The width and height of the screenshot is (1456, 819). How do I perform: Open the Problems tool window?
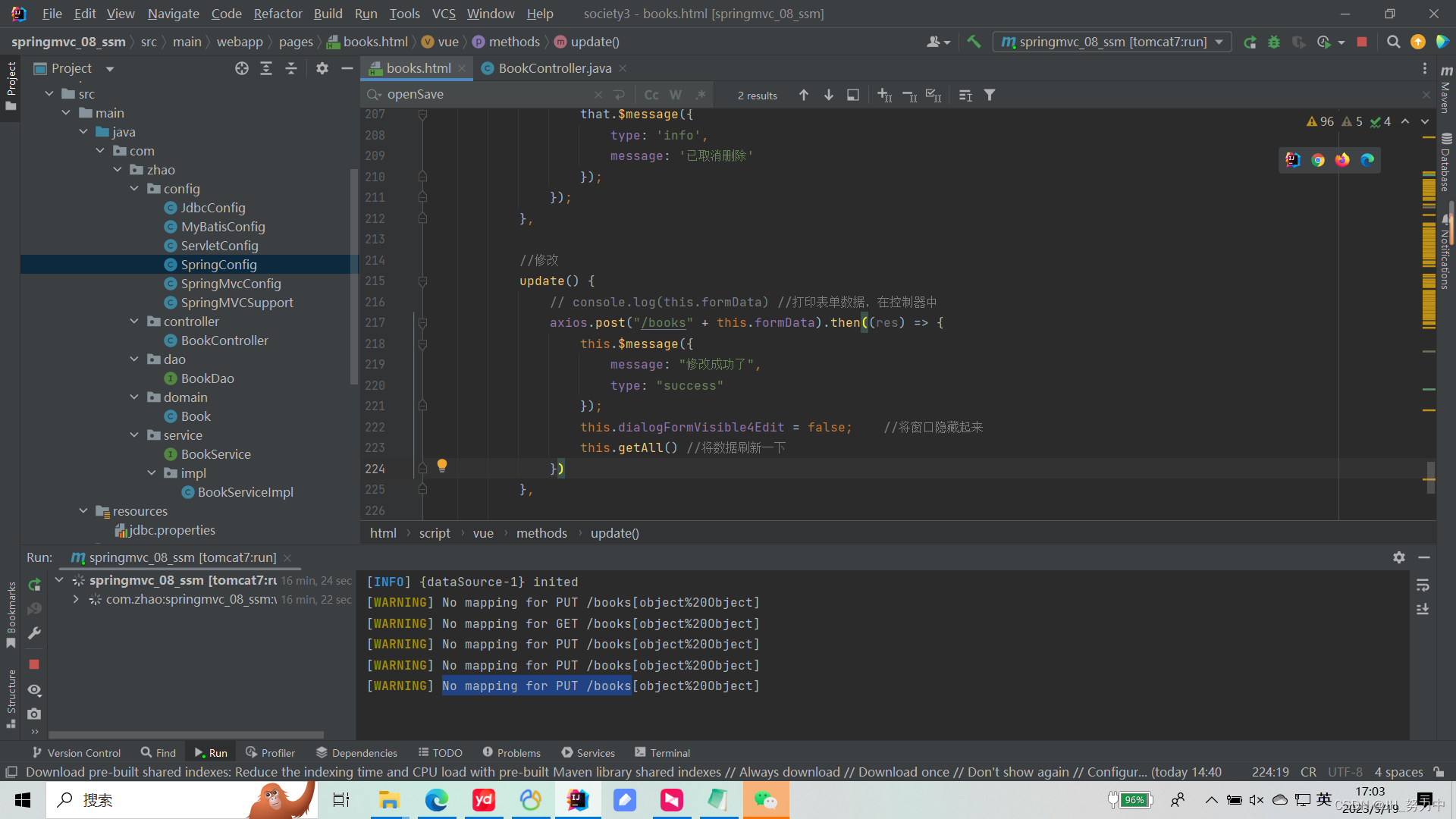pyautogui.click(x=512, y=753)
